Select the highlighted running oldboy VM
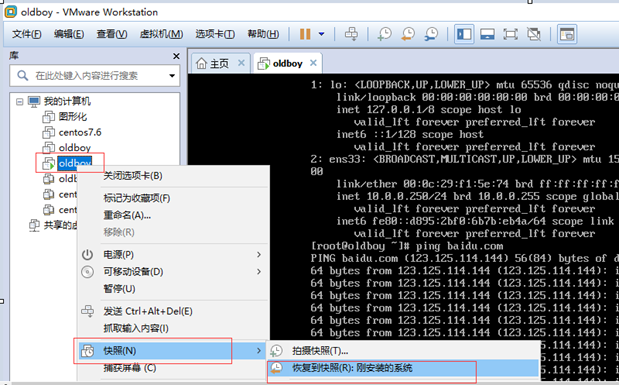This screenshot has width=619, height=385. (75, 163)
